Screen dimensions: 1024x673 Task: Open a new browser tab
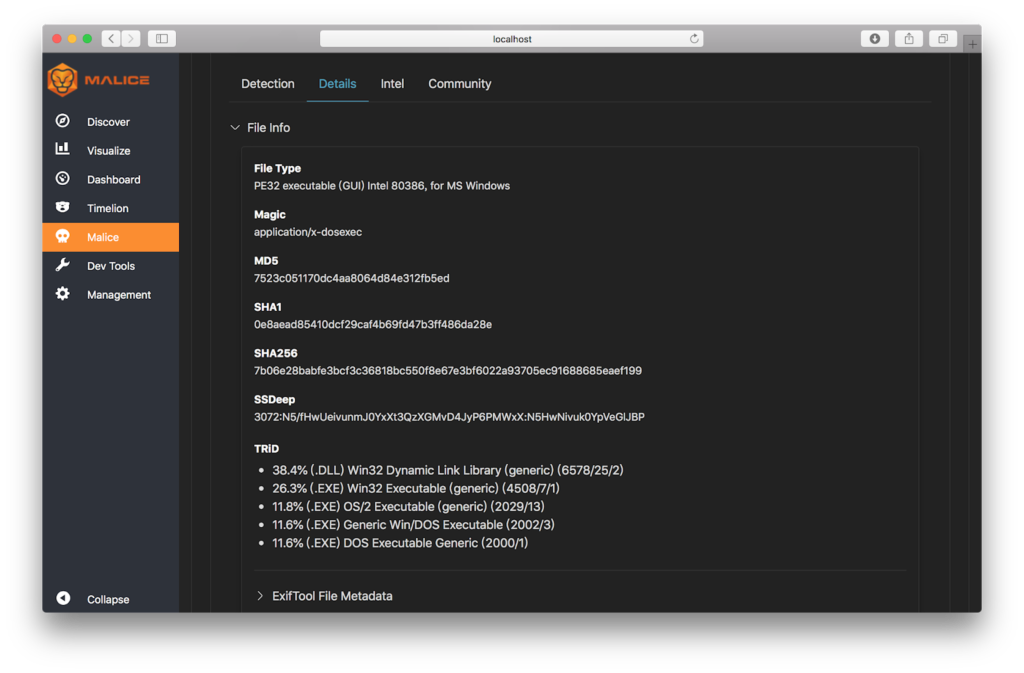(x=972, y=44)
